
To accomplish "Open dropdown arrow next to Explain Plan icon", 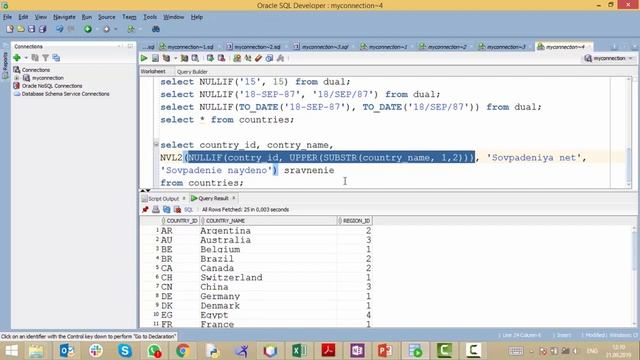I will (175, 58).
